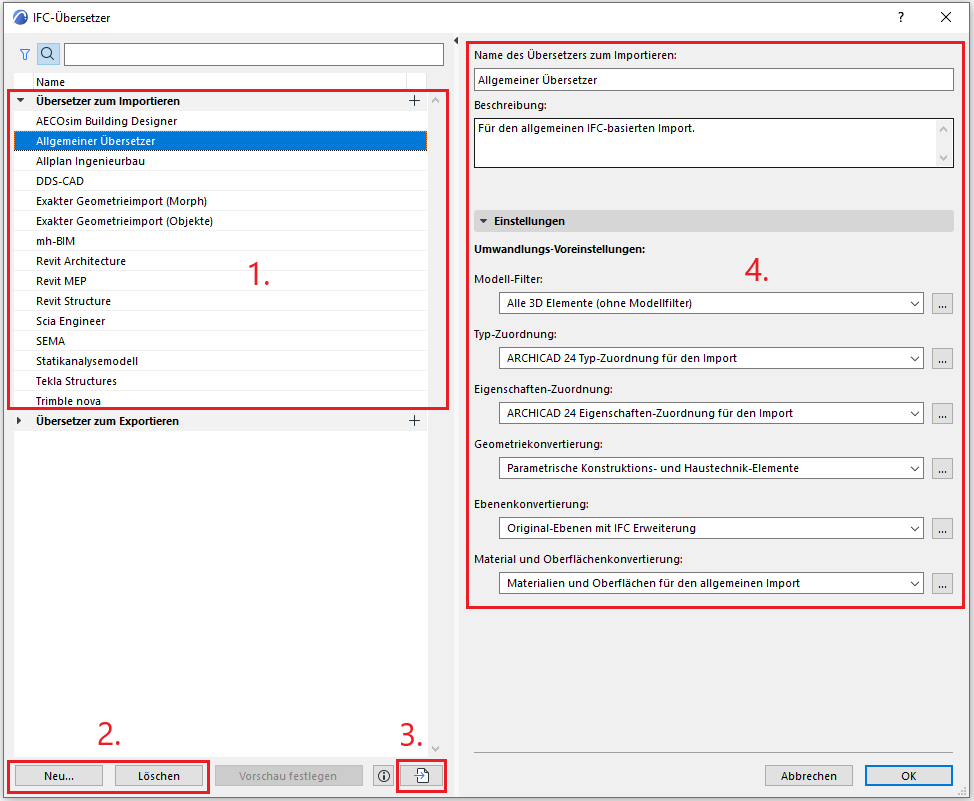Click the filter funnel icon
974x801 pixels.
(25, 54)
